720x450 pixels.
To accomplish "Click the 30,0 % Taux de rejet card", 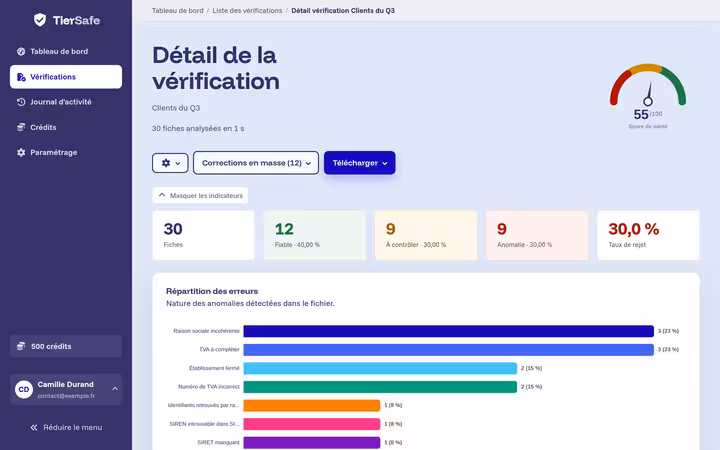I will (x=648, y=236).
